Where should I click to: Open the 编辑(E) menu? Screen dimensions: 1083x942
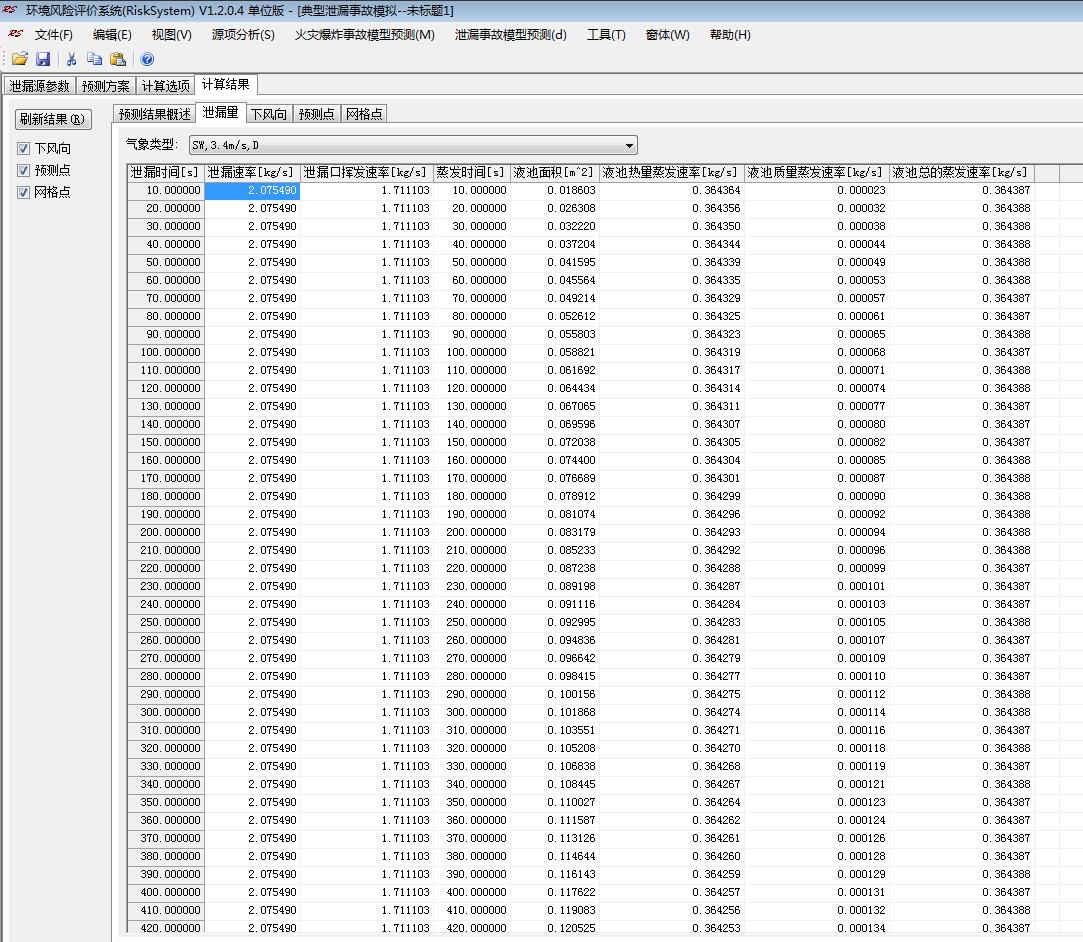pyautogui.click(x=112, y=35)
